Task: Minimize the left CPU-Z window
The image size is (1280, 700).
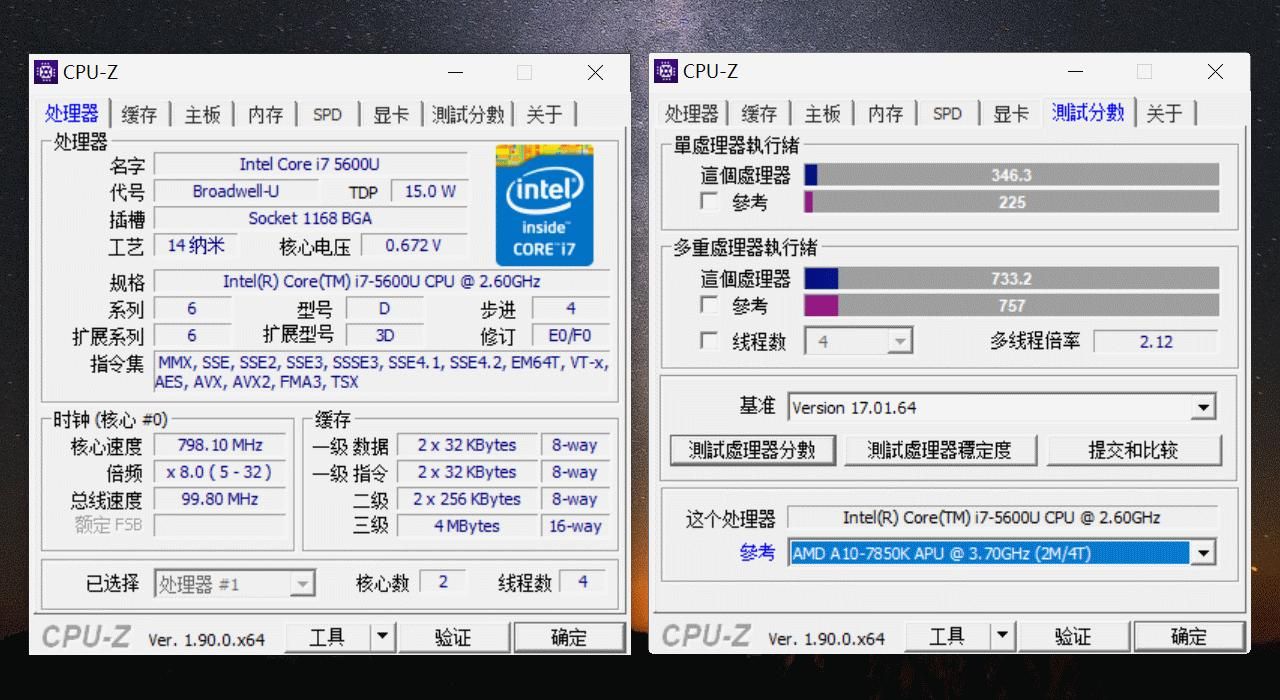Action: click(x=456, y=72)
